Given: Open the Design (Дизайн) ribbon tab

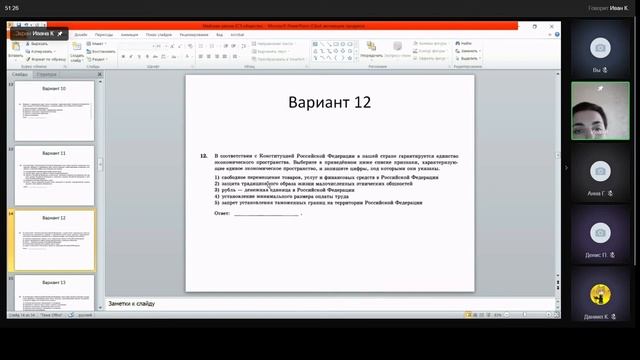Looking at the screenshot, I should 80,35.
